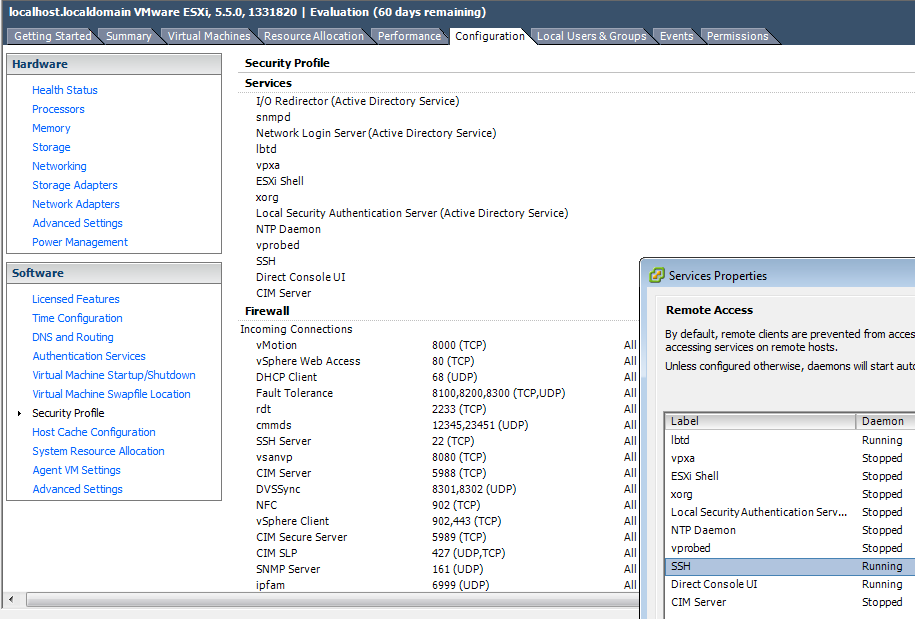915x619 pixels.
Task: Select Storage Adapters in Hardware panel
Action: tap(75, 185)
